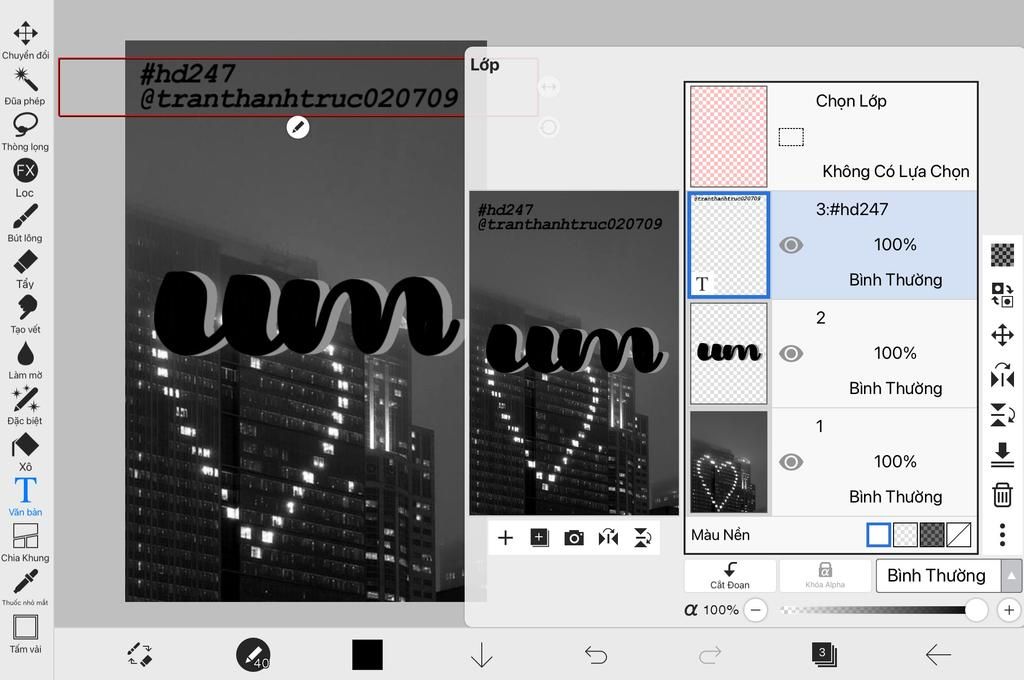Tap the checkerboard icon in right sidebar
Screen dimensions: 1024x680
[x=1002, y=255]
